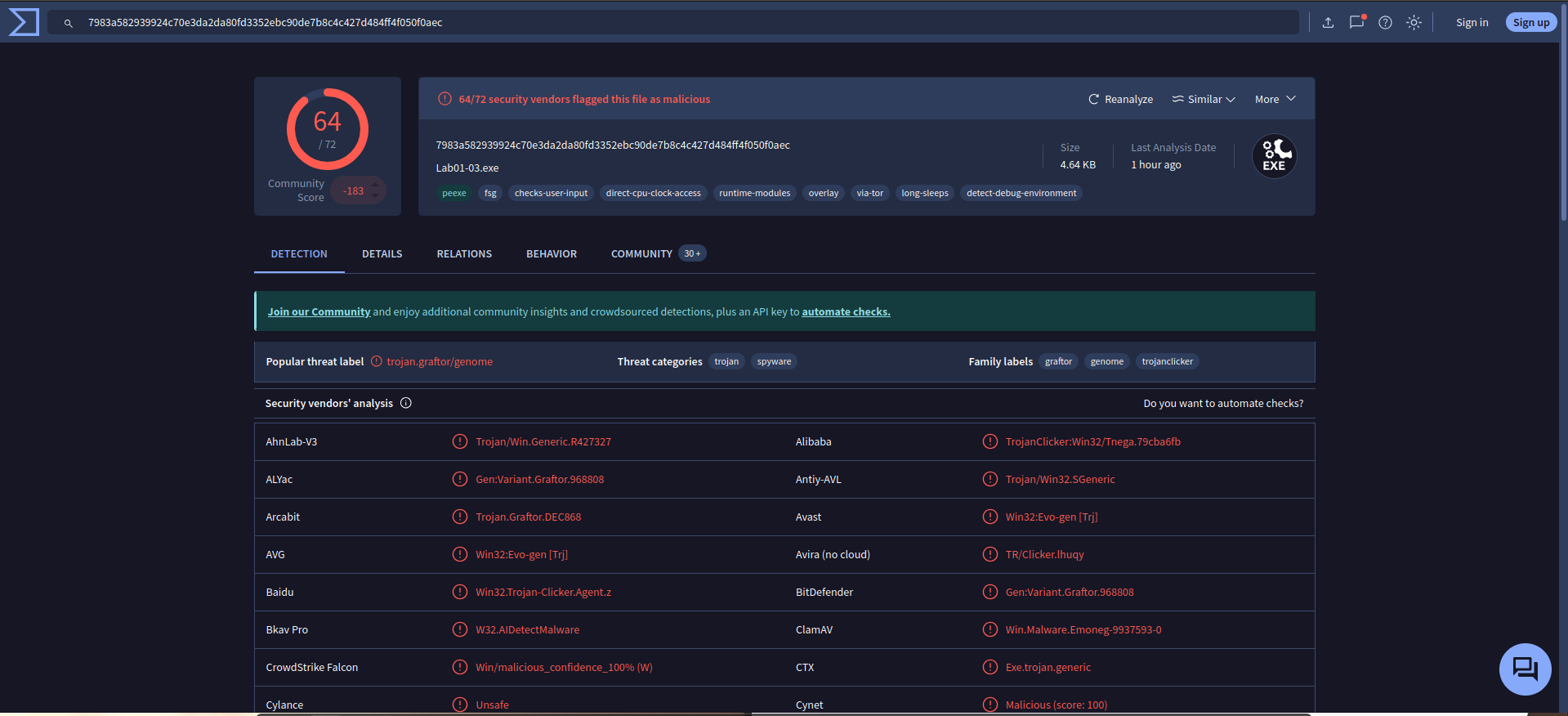The height and width of the screenshot is (716, 1568).
Task: Click the AhnLab-V3 detection warning icon
Action: [460, 441]
